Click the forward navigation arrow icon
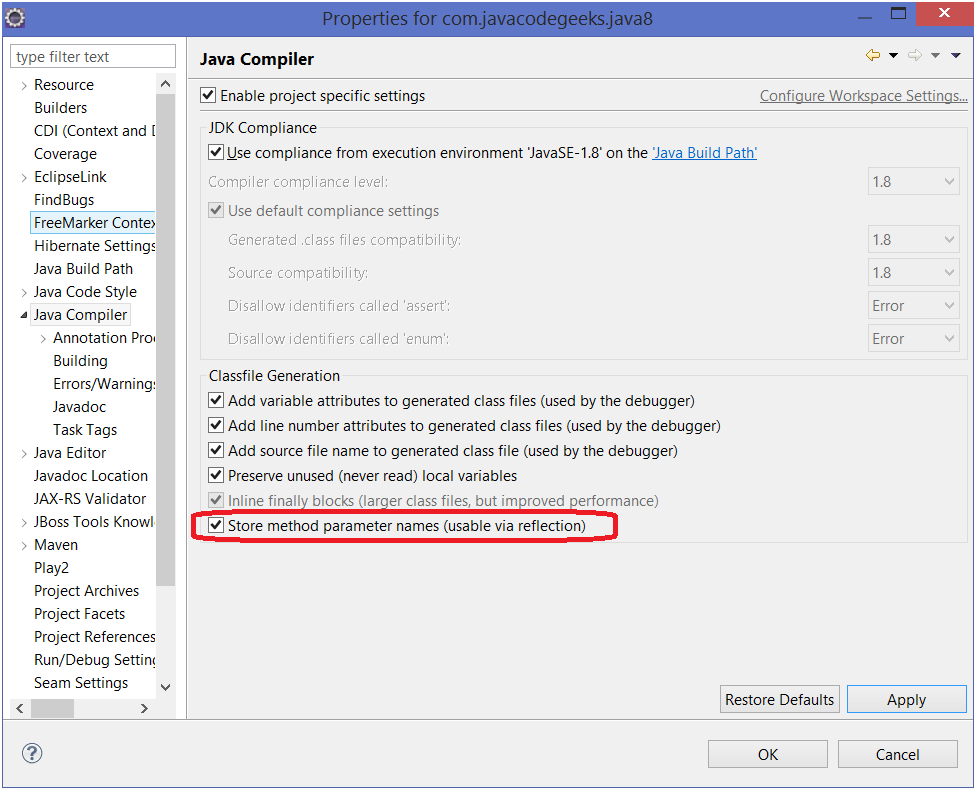This screenshot has width=976, height=790. 914,55
